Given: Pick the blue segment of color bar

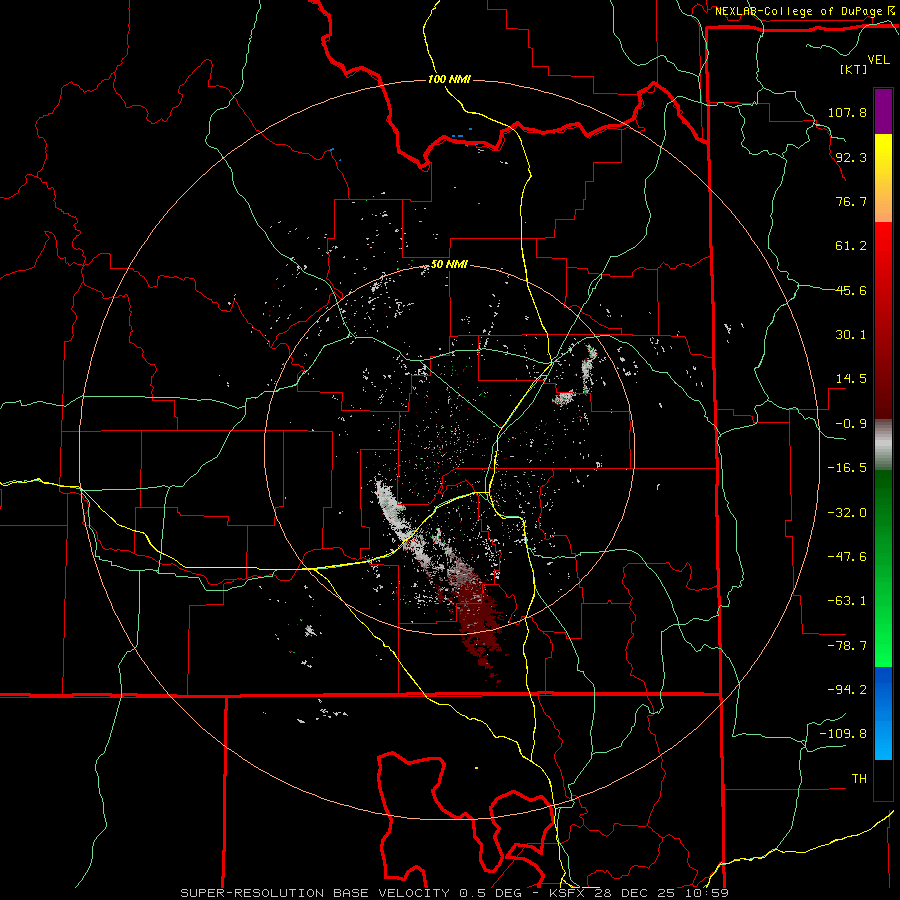Looking at the screenshot, I should click(x=883, y=713).
